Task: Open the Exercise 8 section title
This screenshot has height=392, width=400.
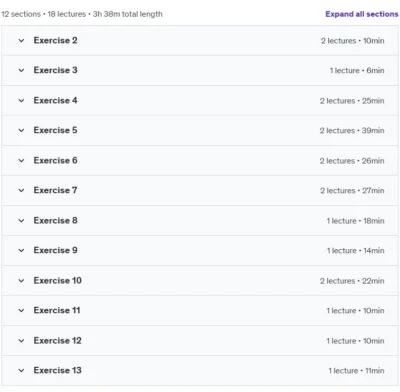Action: 55,220
